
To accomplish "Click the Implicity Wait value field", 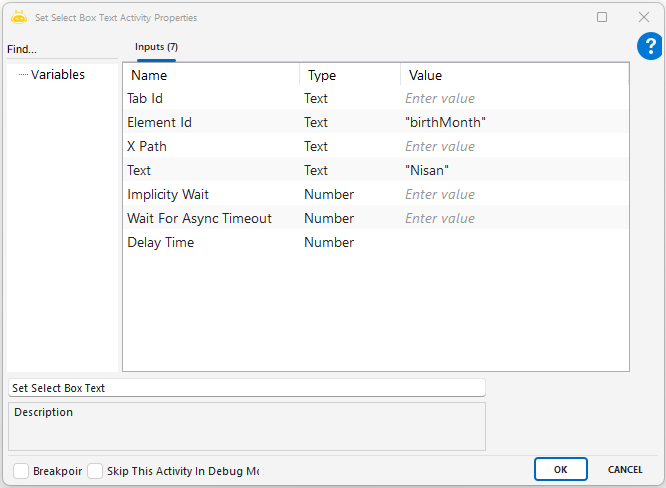I will pyautogui.click(x=514, y=194).
